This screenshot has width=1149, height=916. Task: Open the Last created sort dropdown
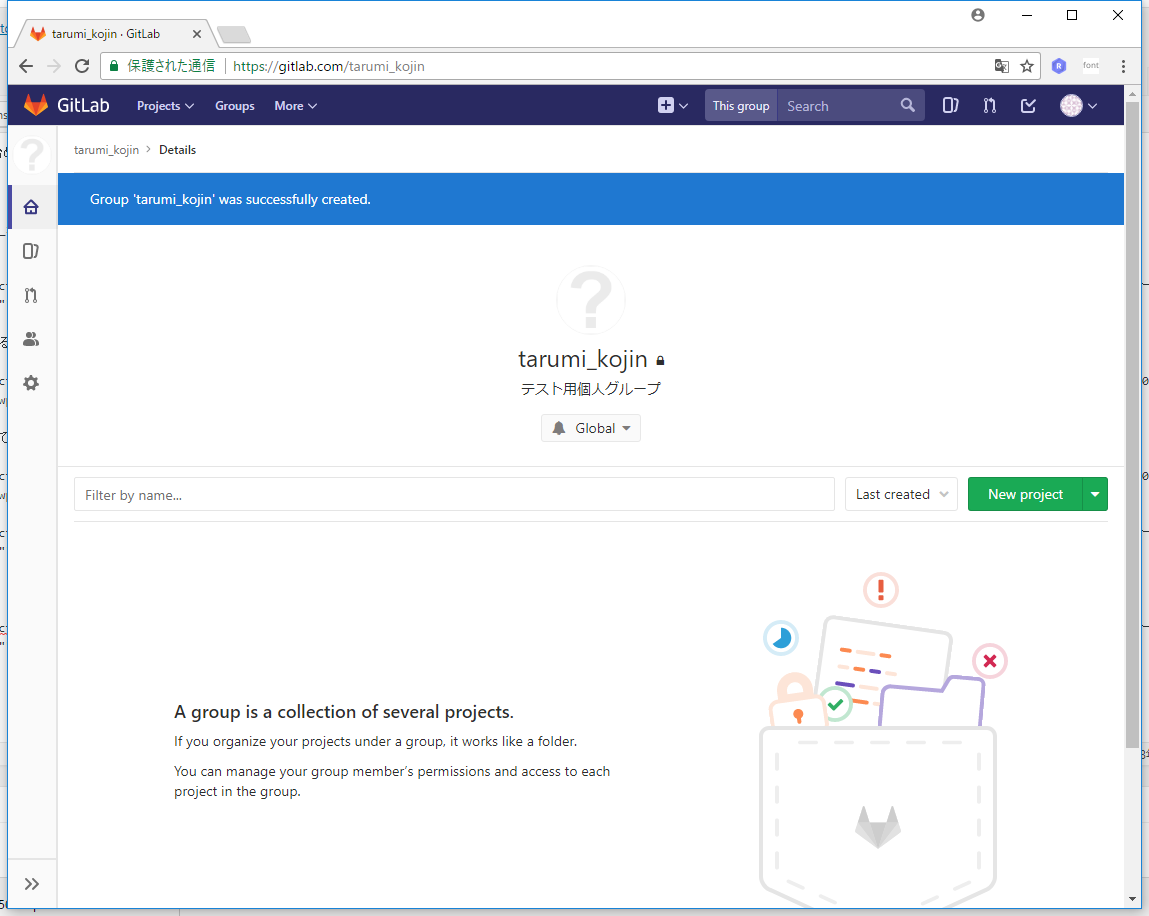click(x=901, y=494)
